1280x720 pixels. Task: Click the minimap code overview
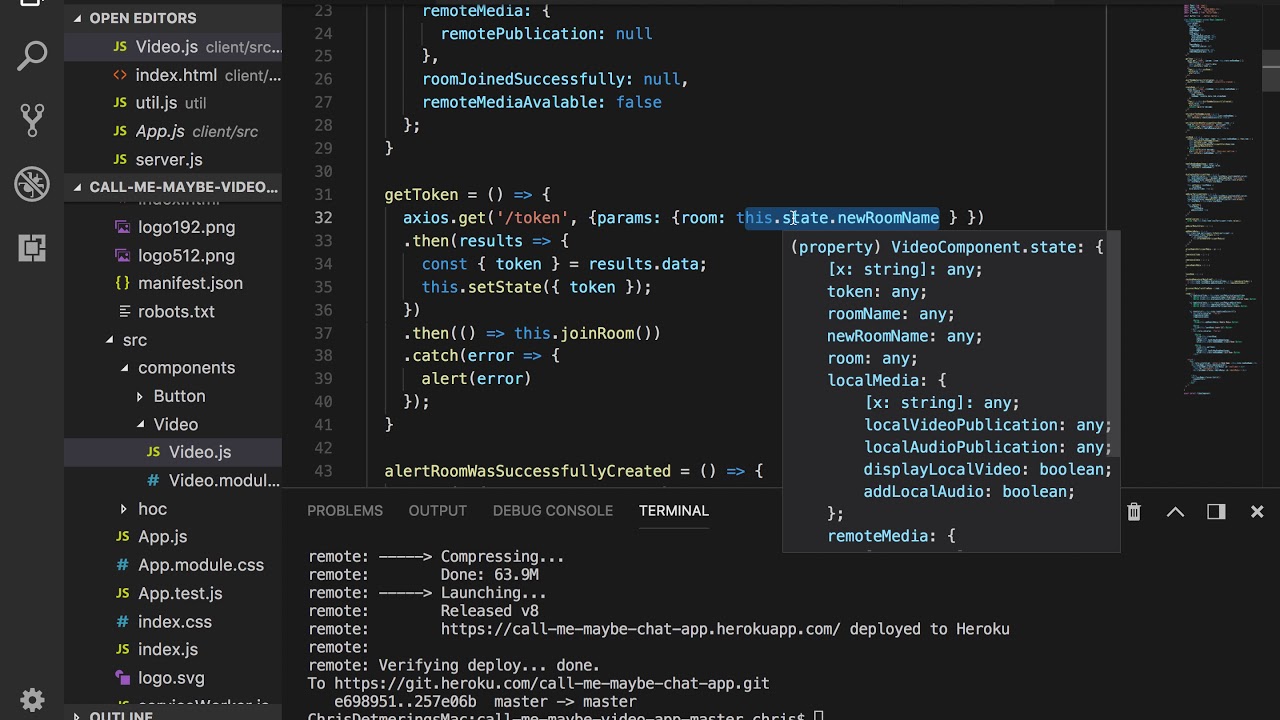point(1217,200)
